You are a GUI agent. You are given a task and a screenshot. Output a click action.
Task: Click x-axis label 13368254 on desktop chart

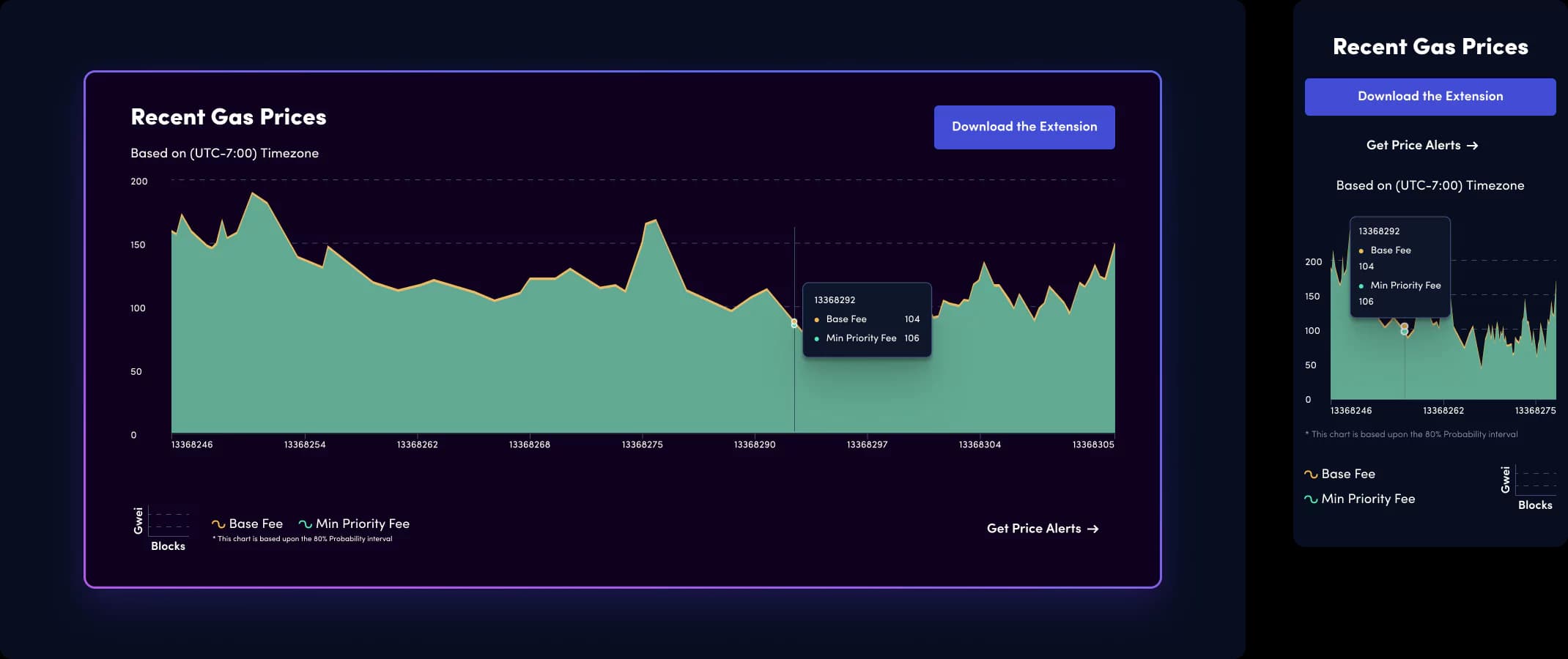(305, 444)
